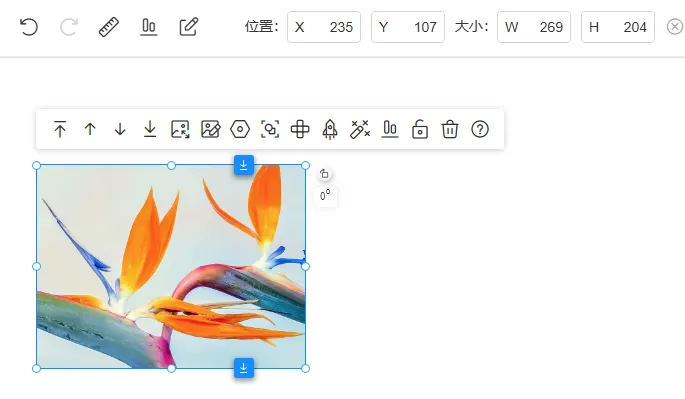This screenshot has width=685, height=399.
Task: Click the rotate handle beside the image
Action: pyautogui.click(x=324, y=174)
